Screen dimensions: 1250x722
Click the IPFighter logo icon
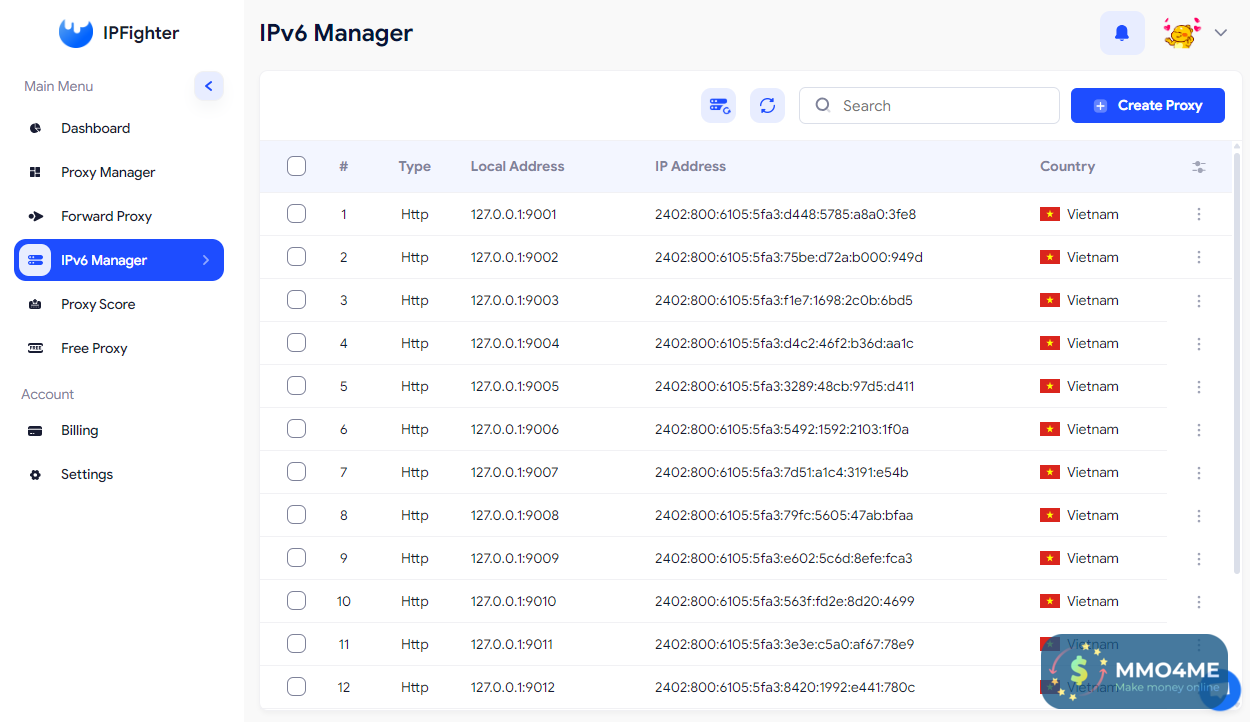[76, 33]
